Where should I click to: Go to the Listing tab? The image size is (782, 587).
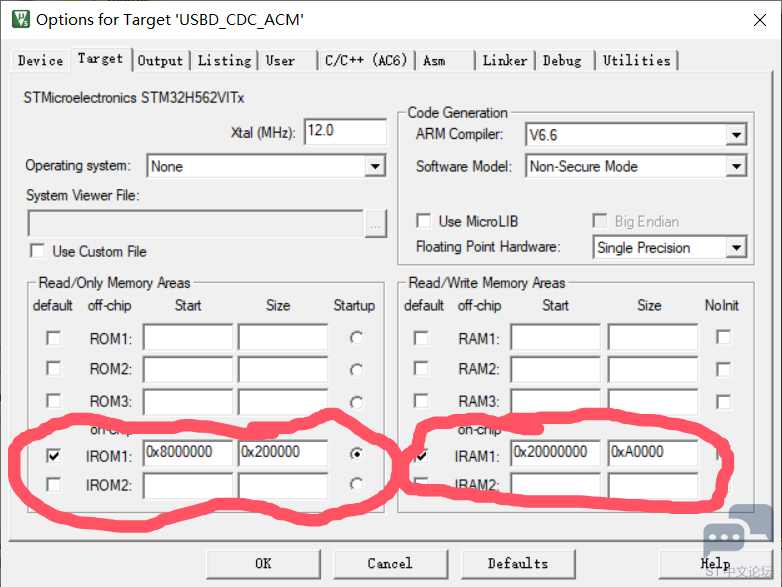click(x=224, y=61)
